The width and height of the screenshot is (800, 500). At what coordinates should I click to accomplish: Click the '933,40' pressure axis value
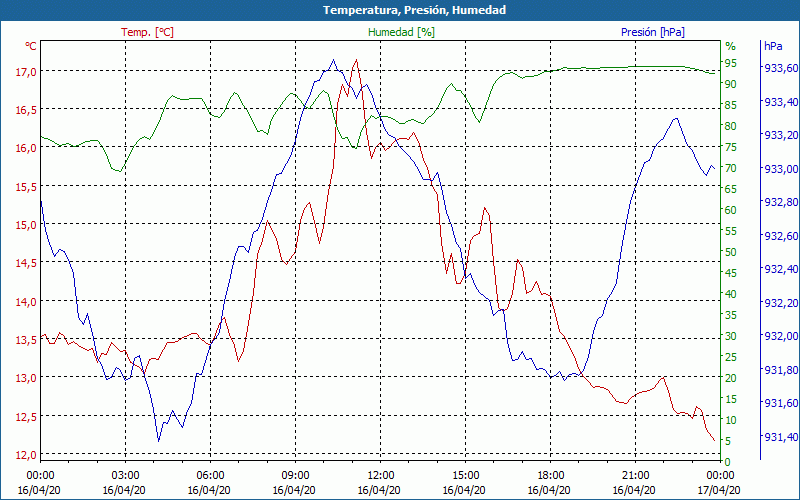click(781, 102)
